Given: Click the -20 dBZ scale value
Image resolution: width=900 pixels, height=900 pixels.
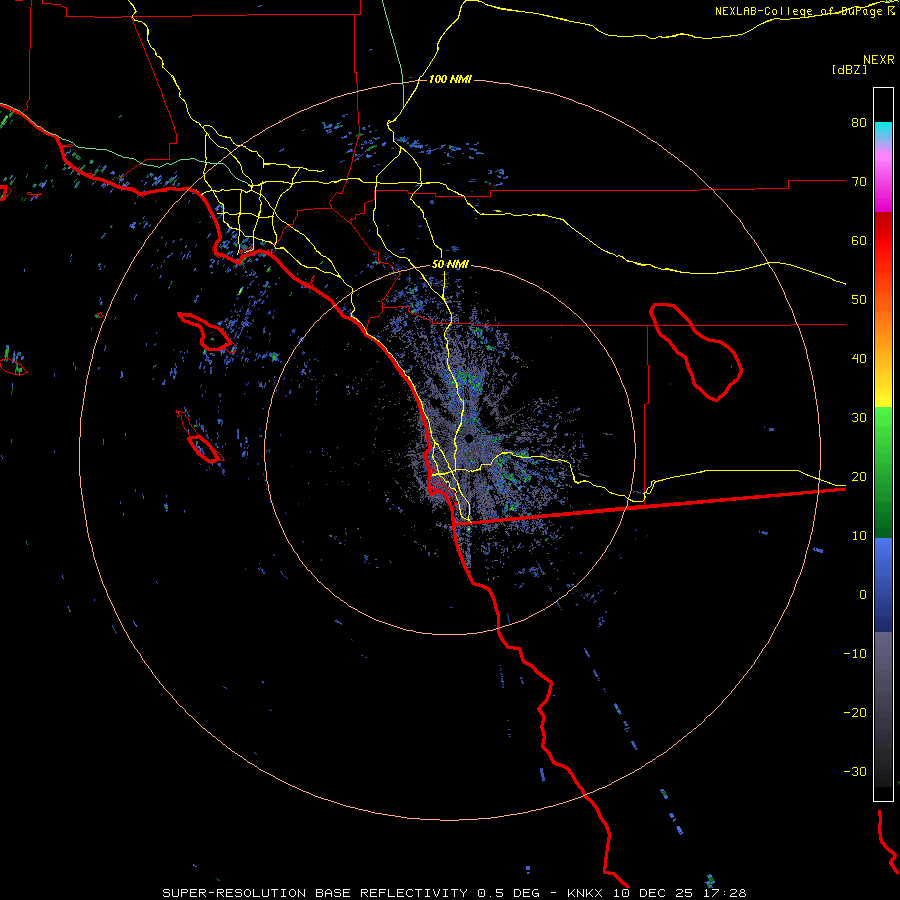Looking at the screenshot, I should click(855, 712).
